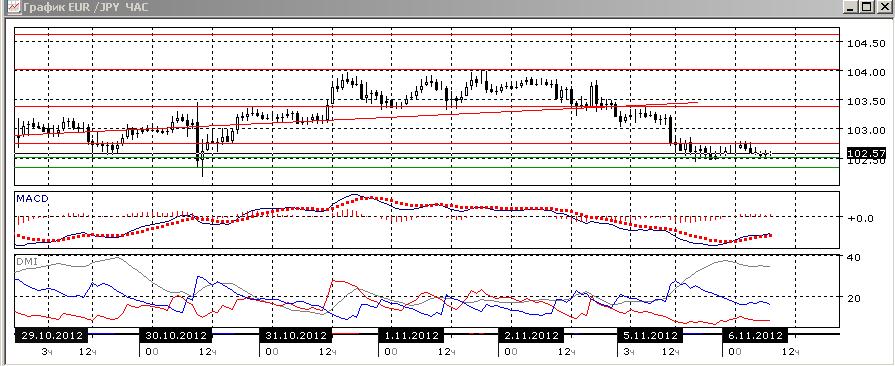
Task: Click the window title 'График EUR /JPY ЧАС'
Action: 86,7
